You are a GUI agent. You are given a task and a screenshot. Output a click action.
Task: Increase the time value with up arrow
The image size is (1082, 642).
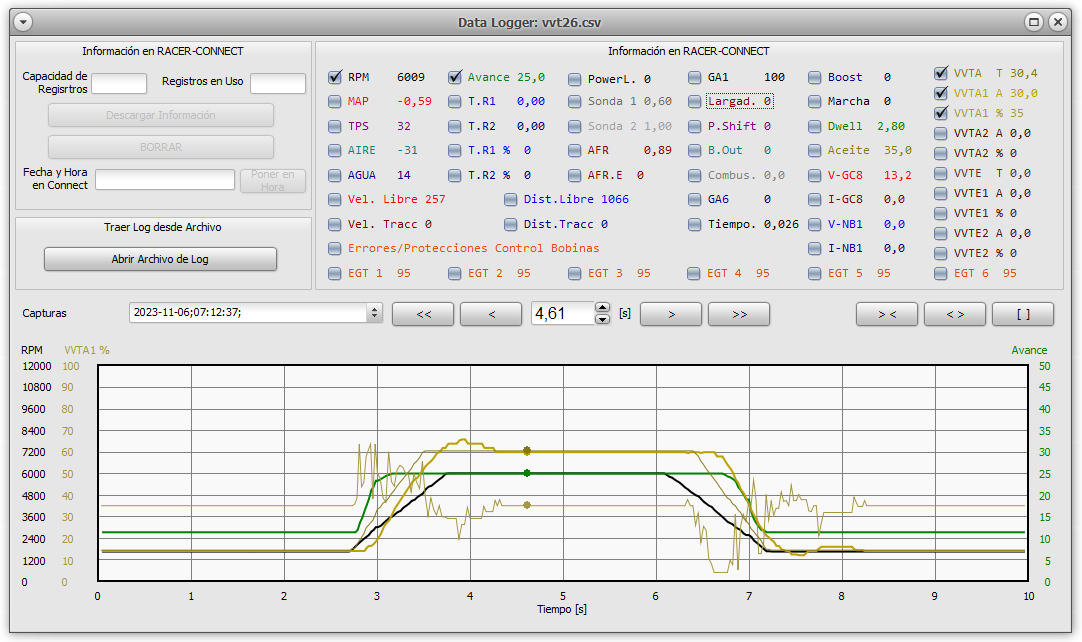point(602,308)
